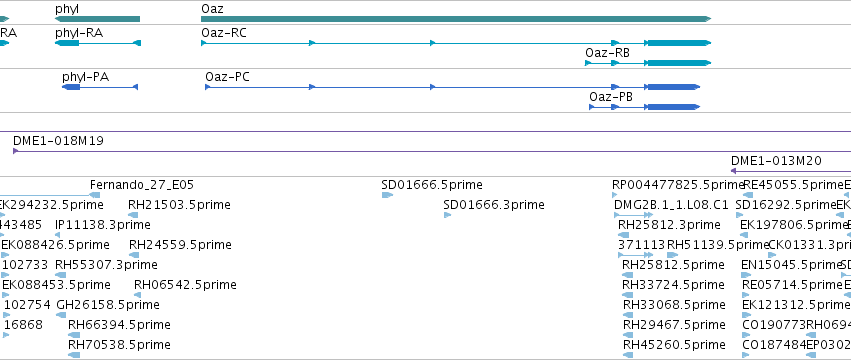
Task: Click the RH06542.5prime EST label
Action: (185, 285)
